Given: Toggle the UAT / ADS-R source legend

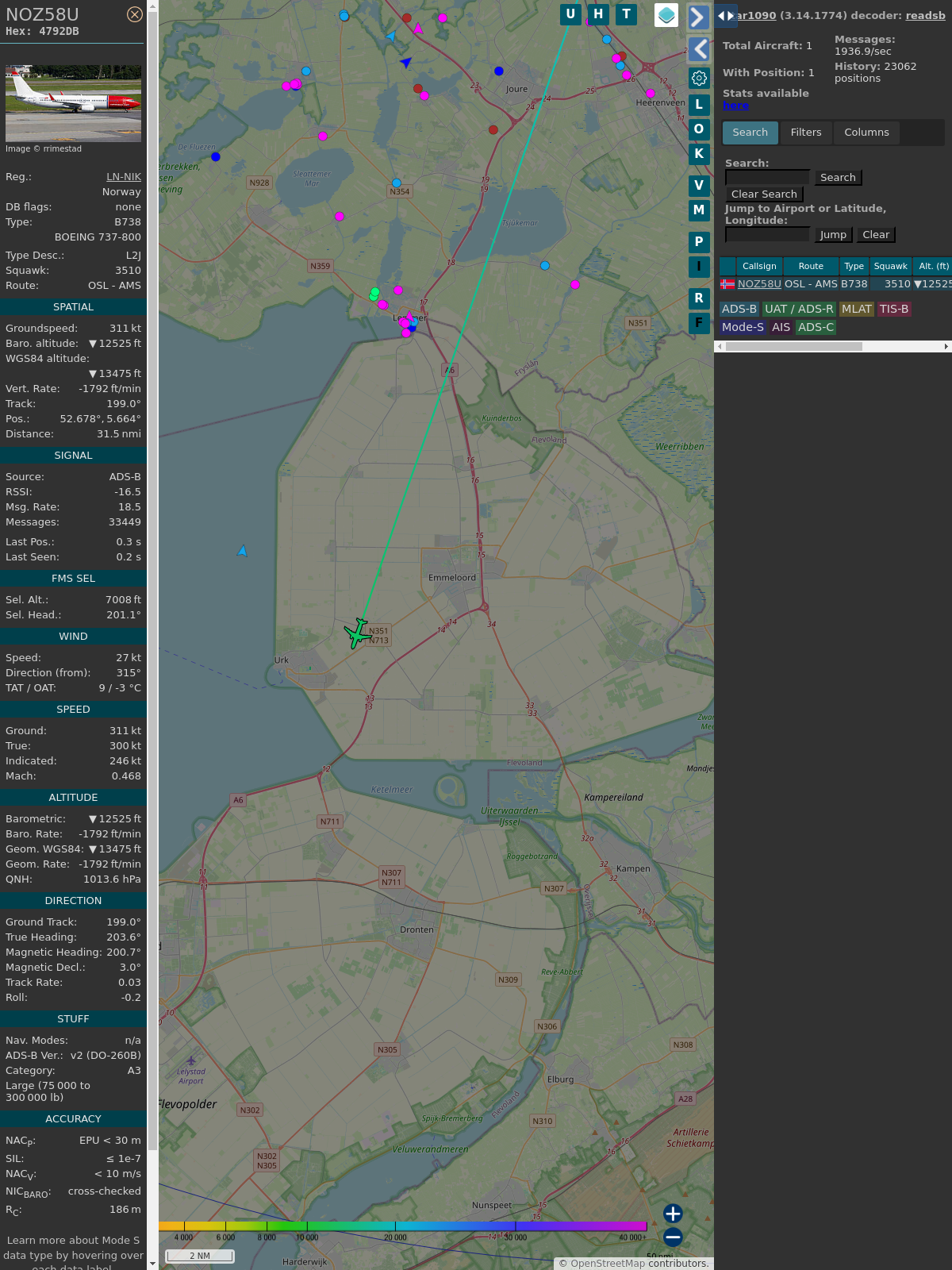Looking at the screenshot, I should (x=799, y=310).
